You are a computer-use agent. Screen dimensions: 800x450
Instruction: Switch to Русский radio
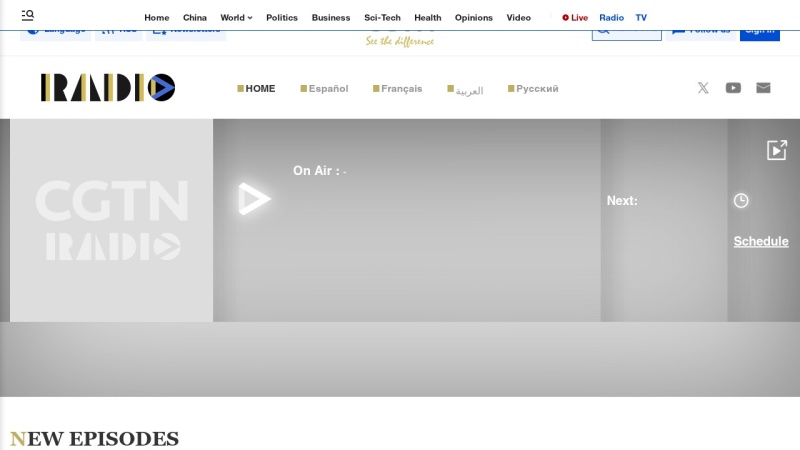click(533, 88)
